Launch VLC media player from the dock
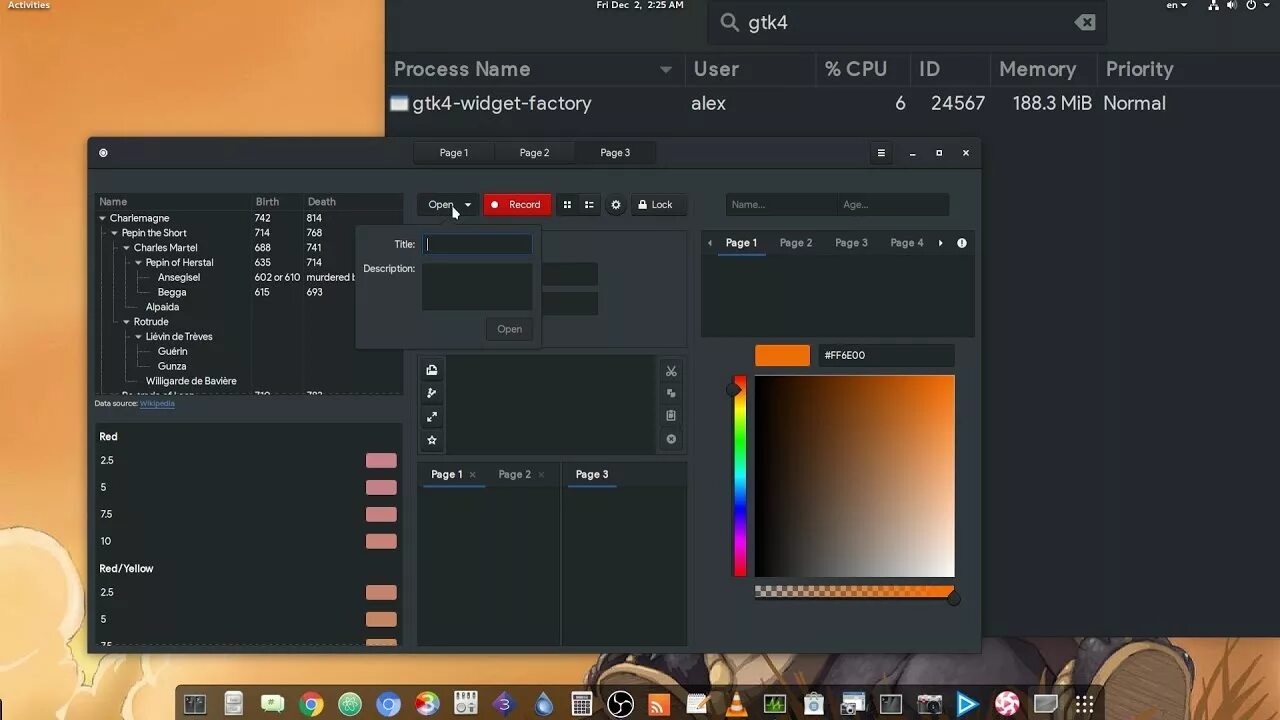Viewport: 1280px width, 720px height. tap(736, 704)
